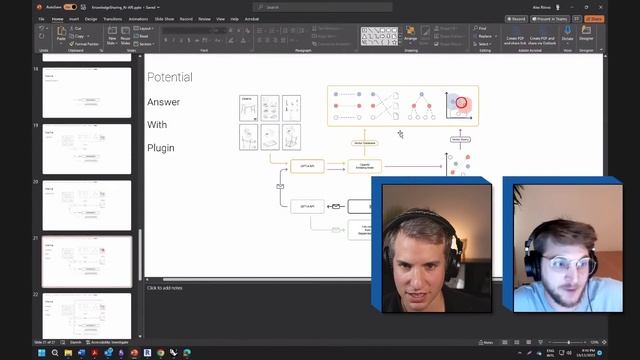This screenshot has height=360, width=640.
Task: Switch to the Design tab
Action: pos(91,19)
